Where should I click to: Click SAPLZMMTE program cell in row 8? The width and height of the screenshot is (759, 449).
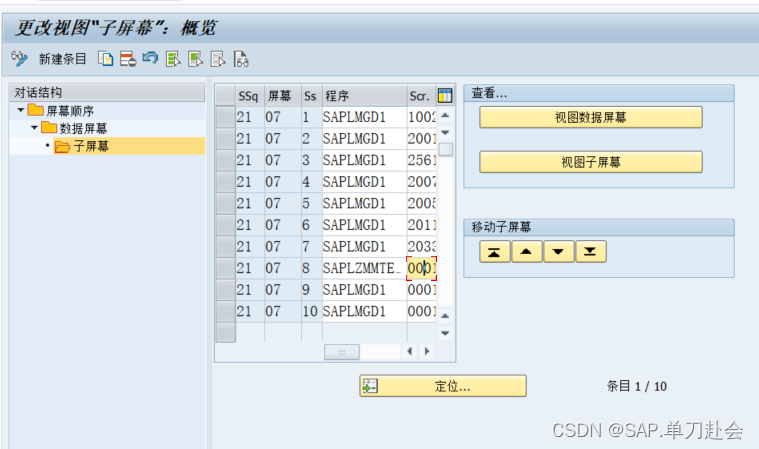point(364,268)
